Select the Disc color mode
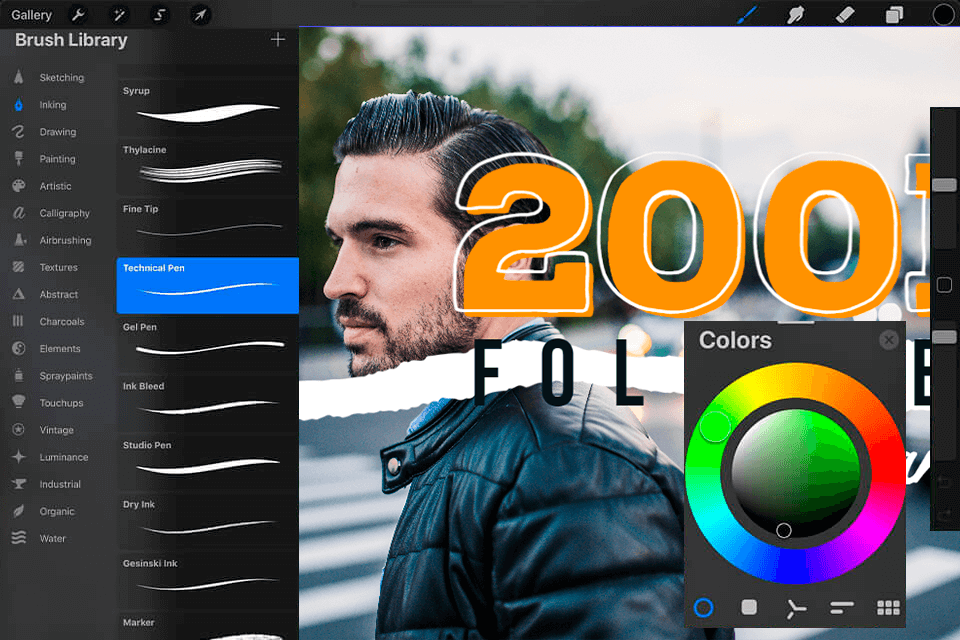The height and width of the screenshot is (640, 960). pos(703,607)
